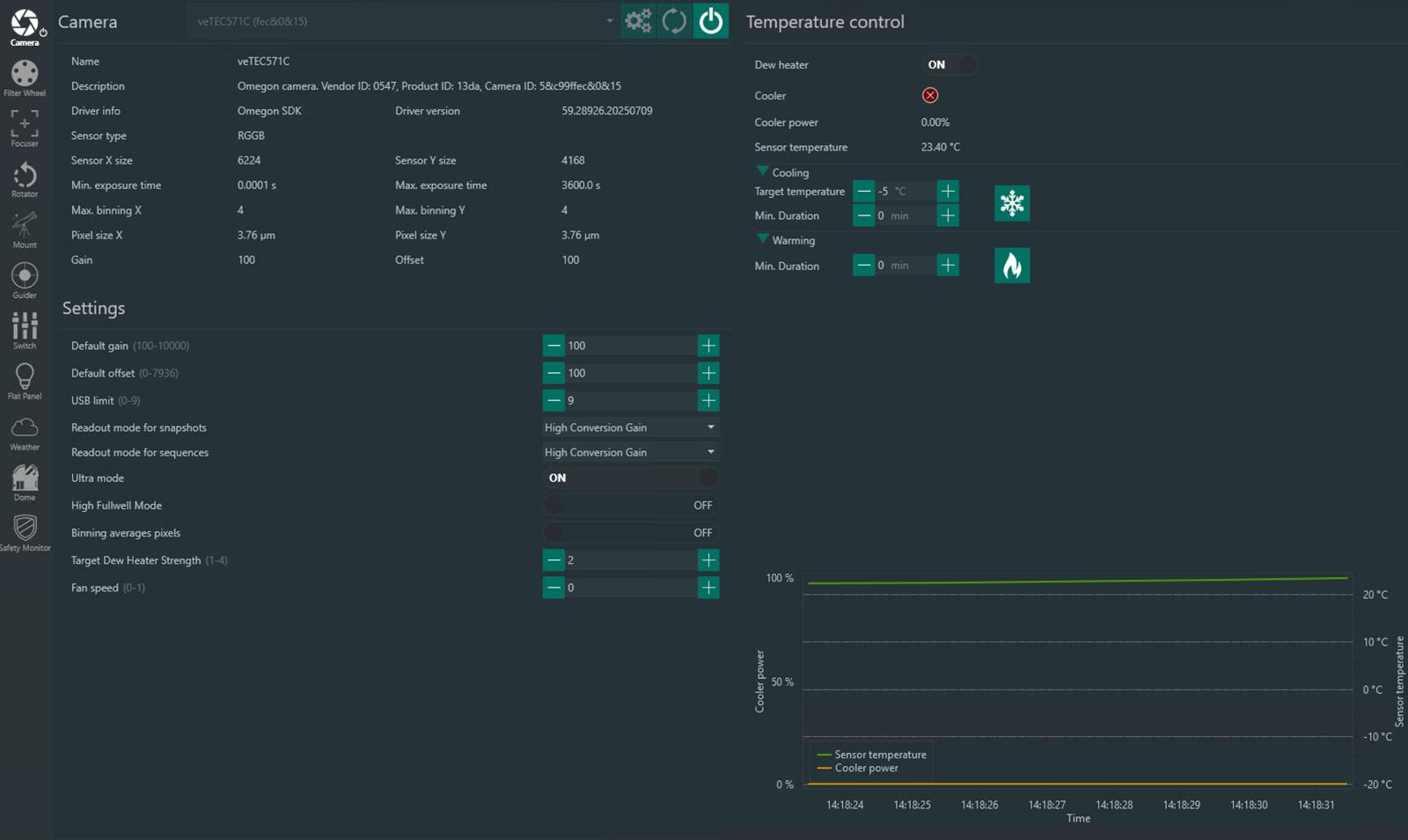This screenshot has height=840, width=1408.
Task: Collapse the Warming section
Action: (x=763, y=239)
